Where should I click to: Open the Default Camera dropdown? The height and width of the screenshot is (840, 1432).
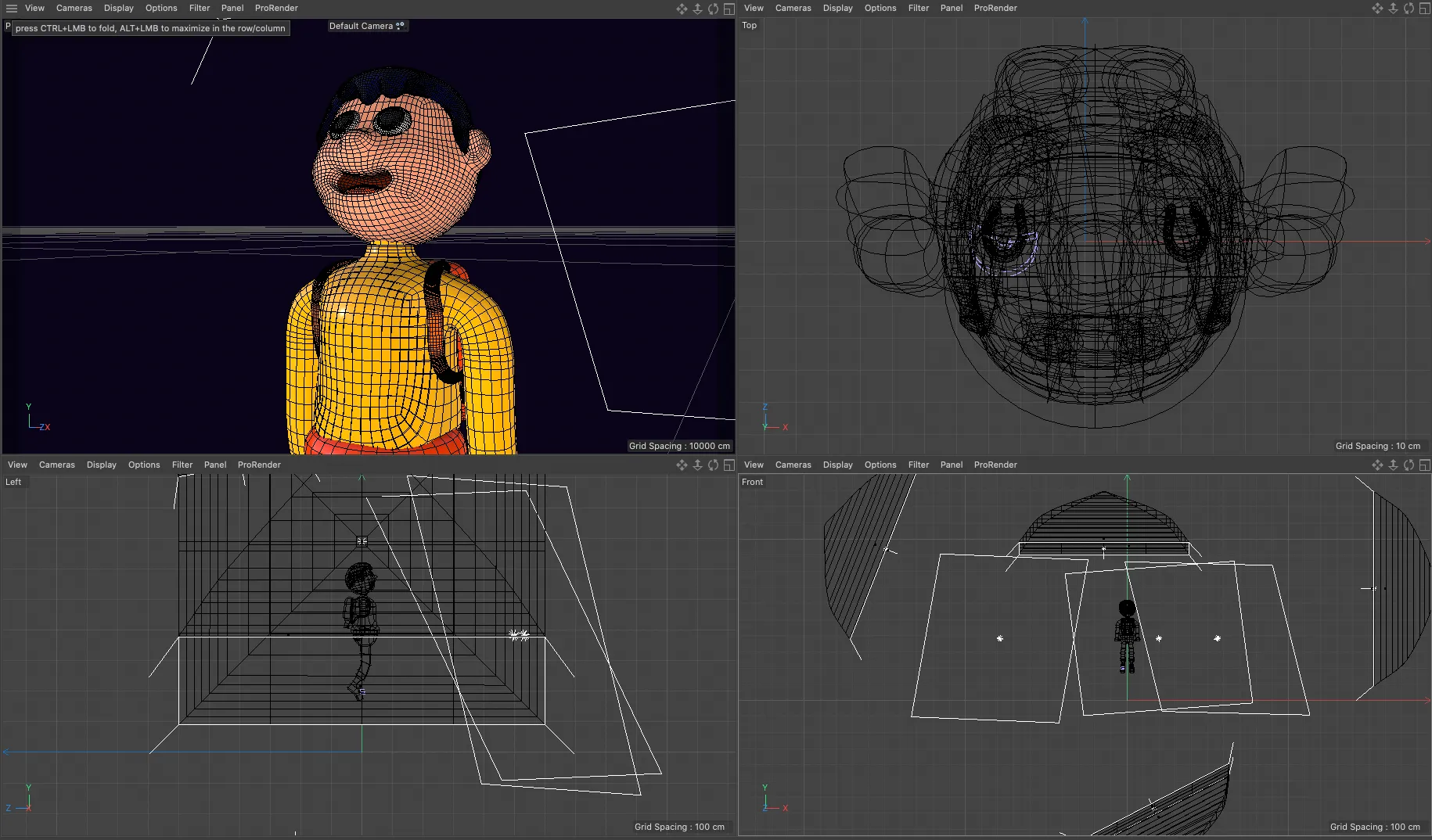click(x=366, y=26)
